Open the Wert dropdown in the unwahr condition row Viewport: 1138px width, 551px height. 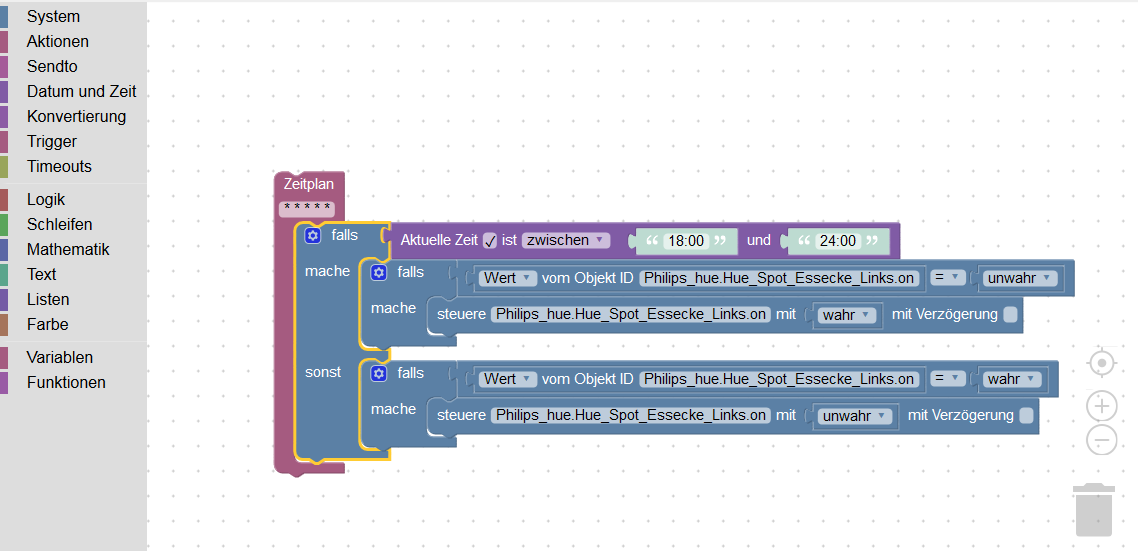tap(507, 278)
